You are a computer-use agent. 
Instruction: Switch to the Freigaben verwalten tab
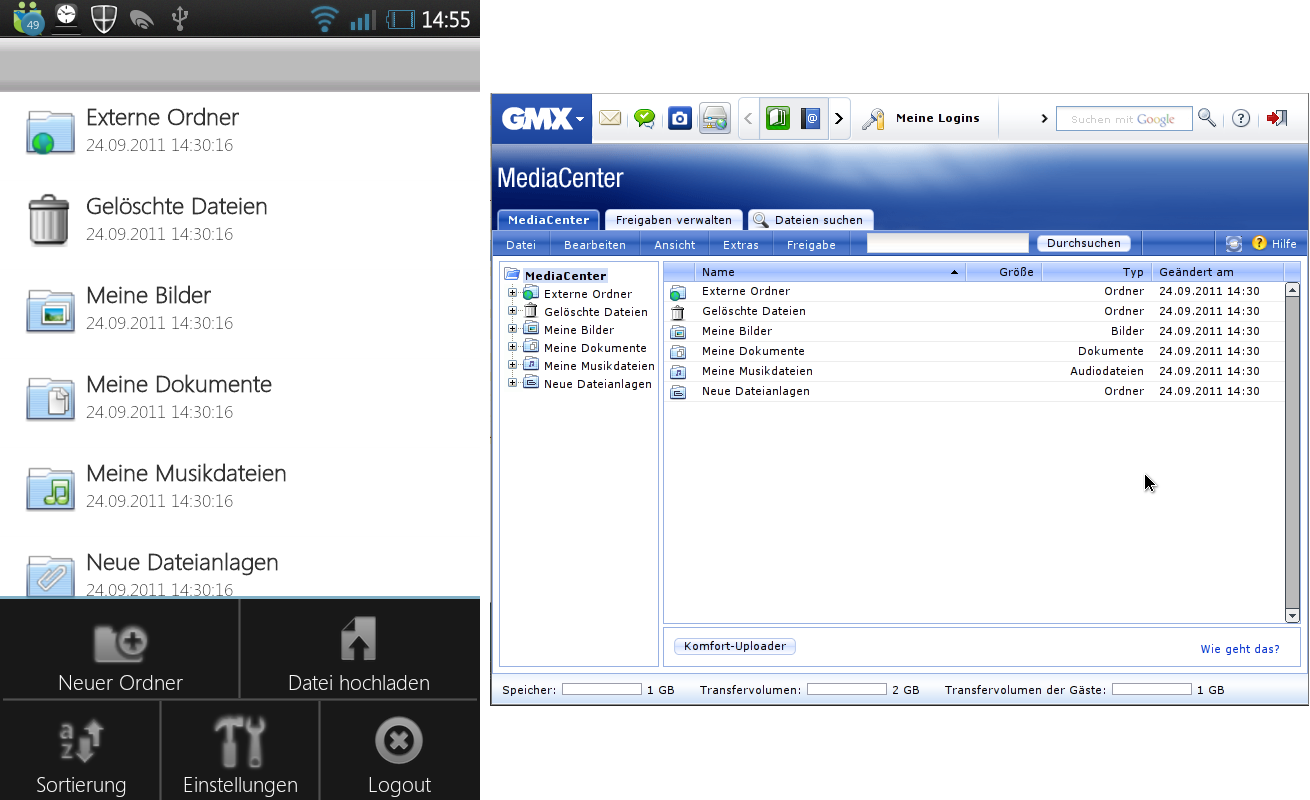pos(674,220)
